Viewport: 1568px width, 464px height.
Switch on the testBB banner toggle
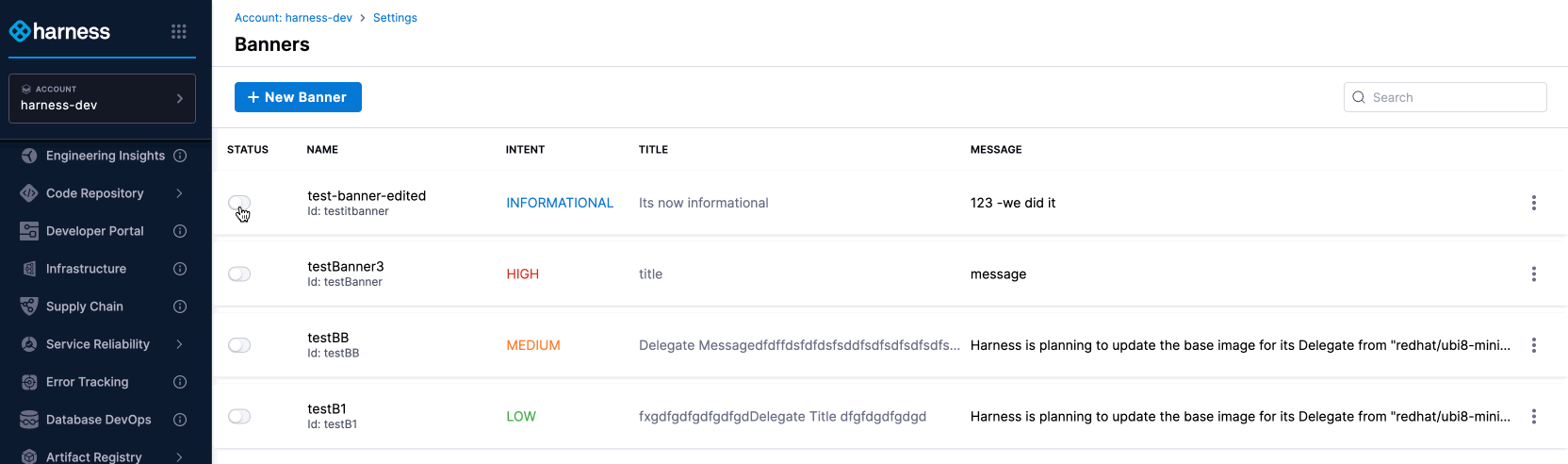coord(239,345)
